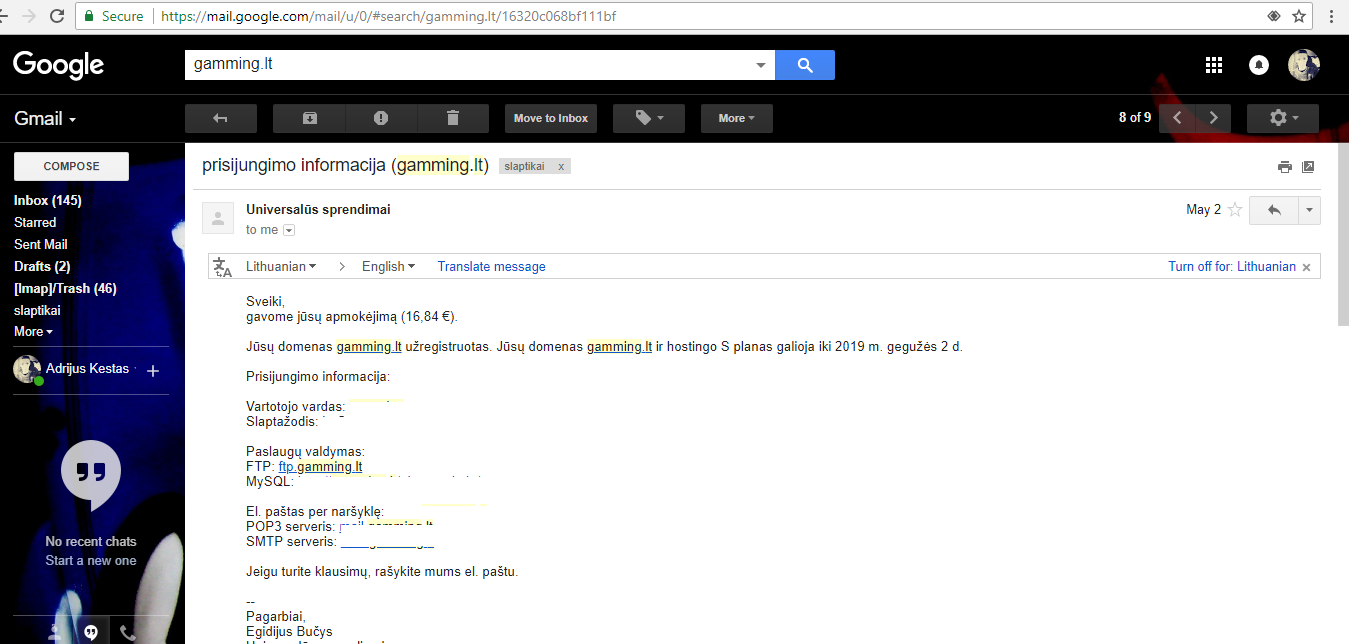Change the target language English

(x=389, y=267)
